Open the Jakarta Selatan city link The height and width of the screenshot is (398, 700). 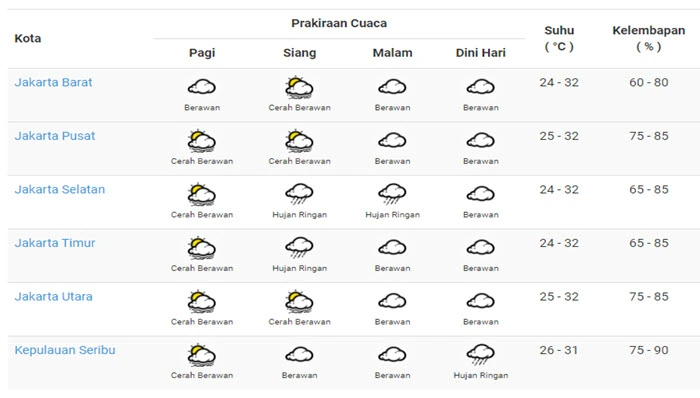point(59,190)
